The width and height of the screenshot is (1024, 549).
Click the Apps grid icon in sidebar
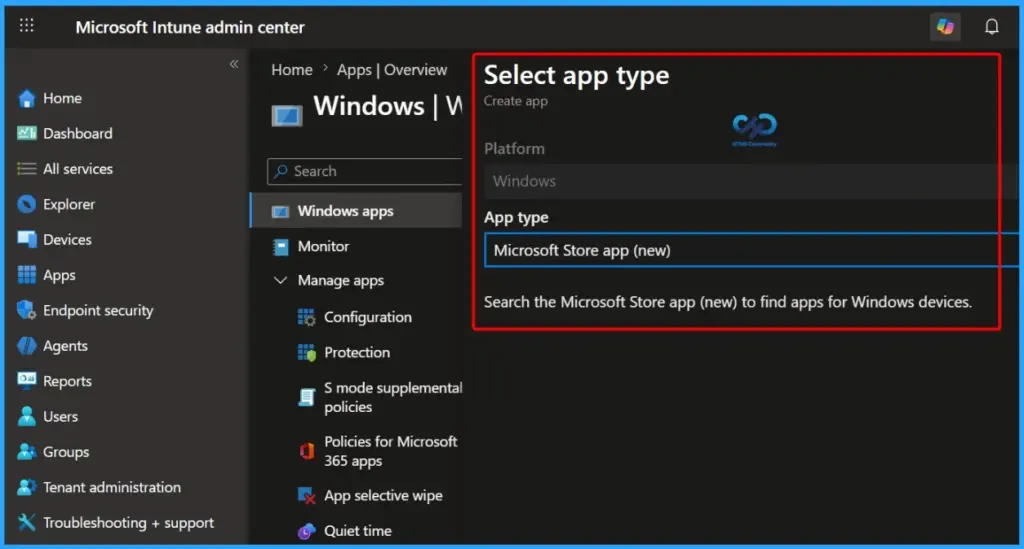(x=27, y=275)
